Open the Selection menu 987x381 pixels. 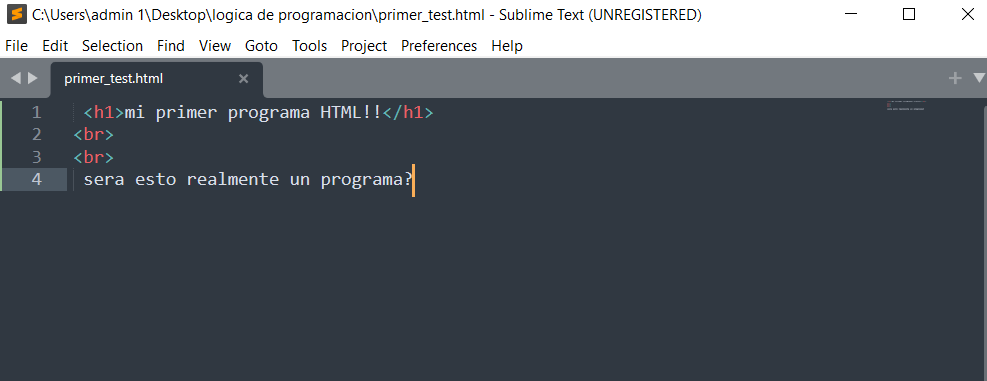coord(113,46)
